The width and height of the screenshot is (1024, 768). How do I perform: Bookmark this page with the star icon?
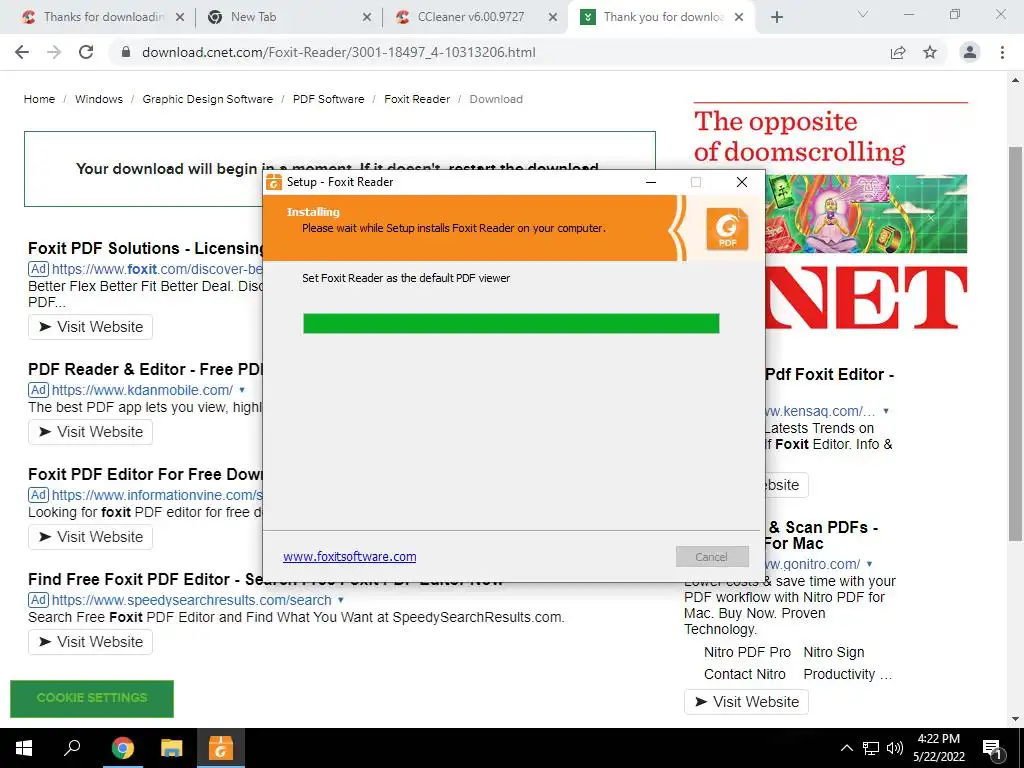point(930,52)
